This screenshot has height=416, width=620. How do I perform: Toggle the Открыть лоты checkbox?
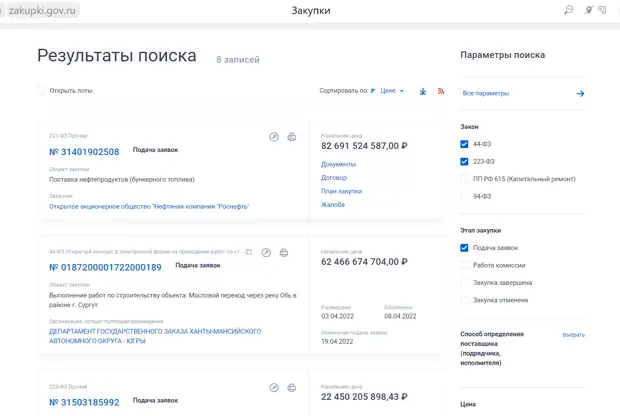(41, 91)
